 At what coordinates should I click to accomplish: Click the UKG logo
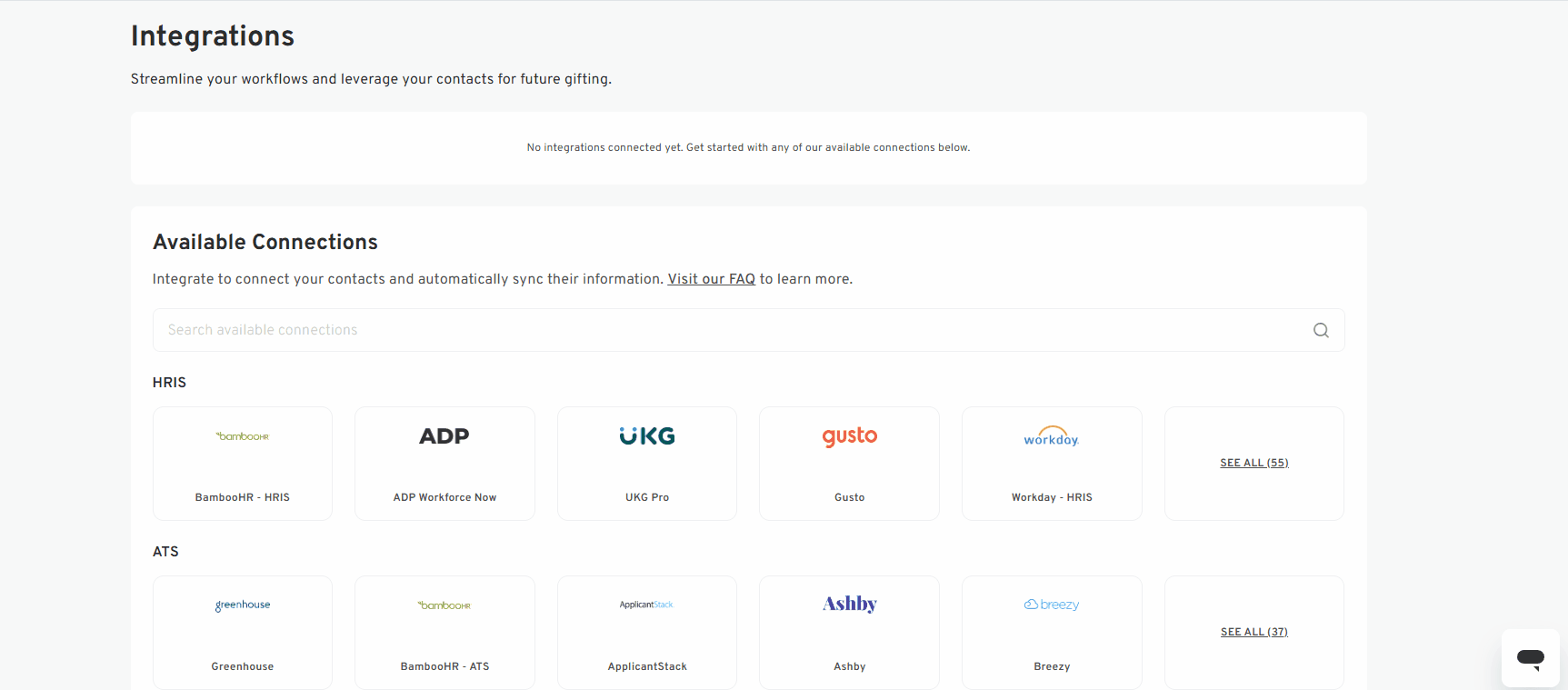pyautogui.click(x=647, y=436)
